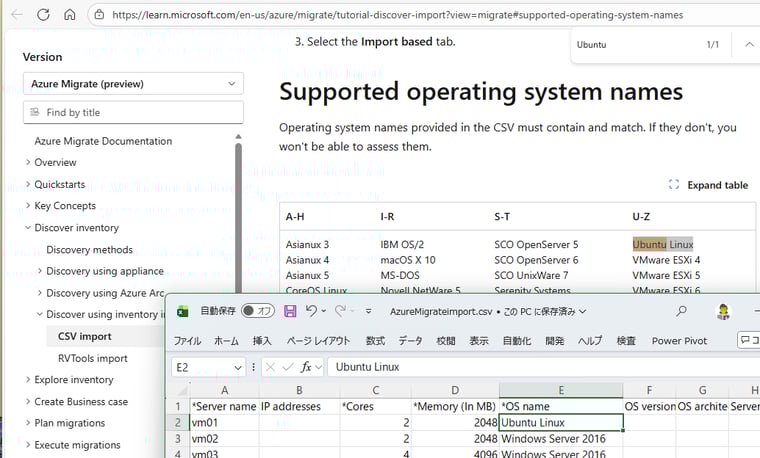Viewport: 760px width, 458px height.
Task: Expand Discovery using appliance
Action: pyautogui.click(x=40, y=271)
